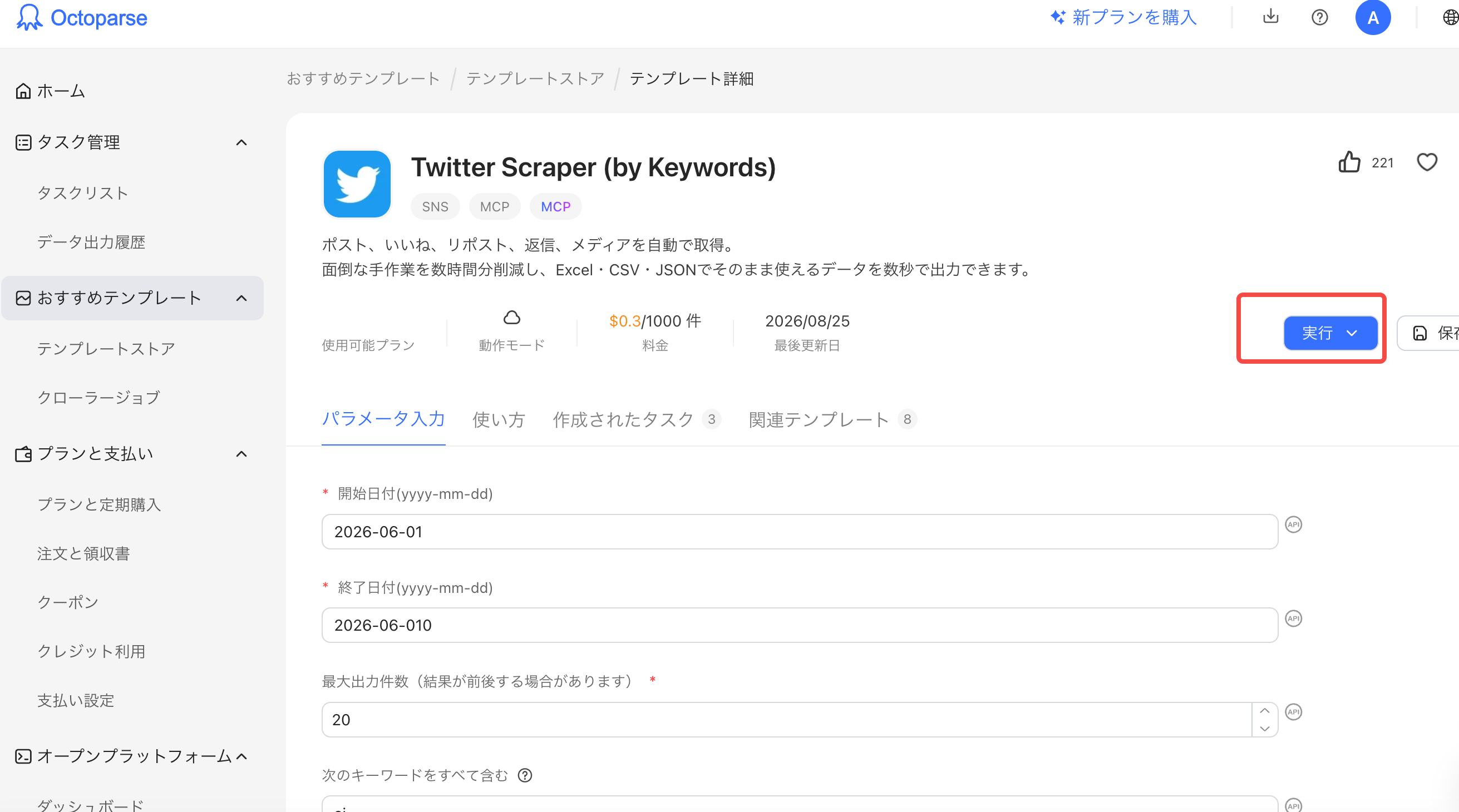Switch to 作成されたタスク tab
This screenshot has height=812, width=1459.
click(x=637, y=419)
